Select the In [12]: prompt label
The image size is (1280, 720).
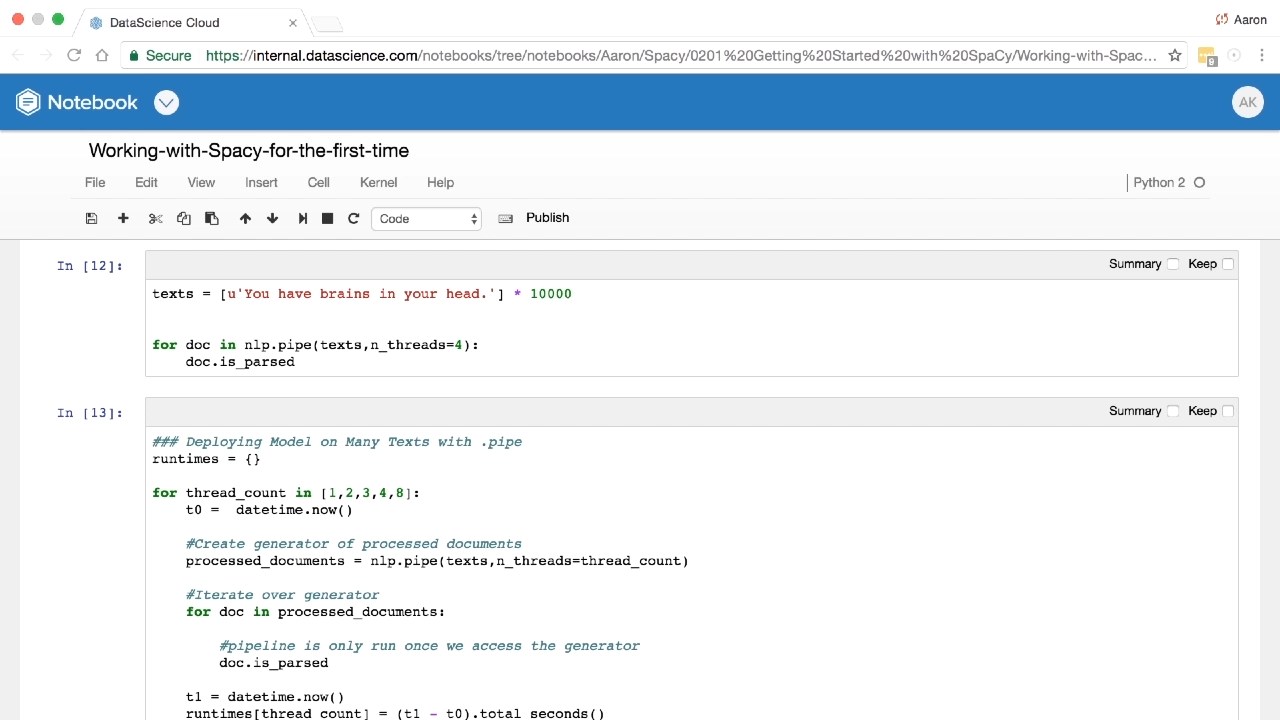pos(90,266)
